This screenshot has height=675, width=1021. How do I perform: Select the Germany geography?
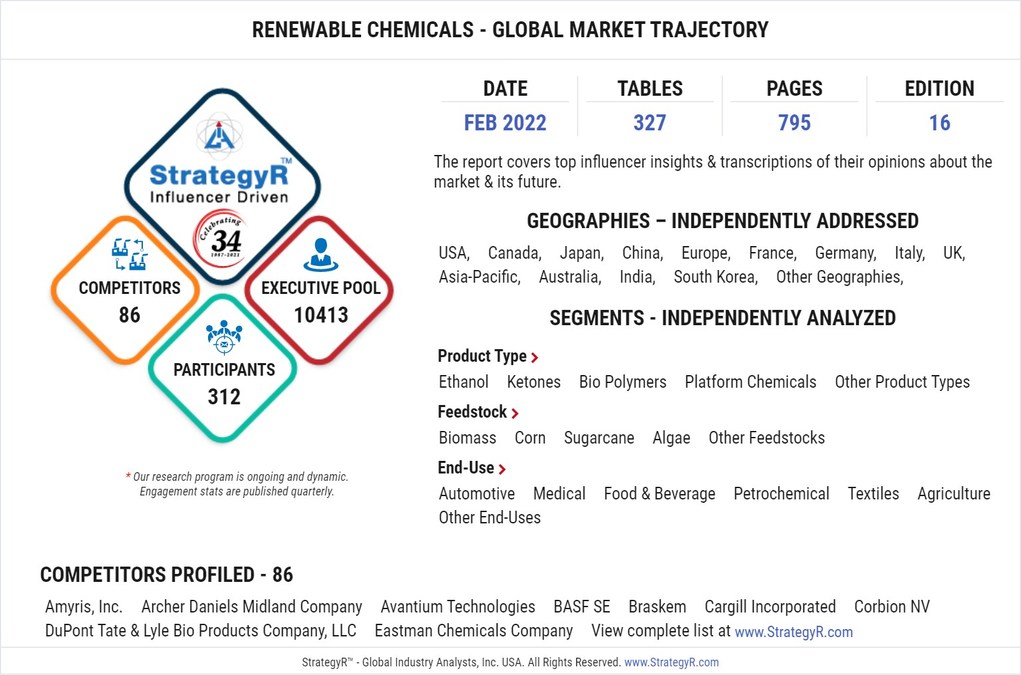click(846, 253)
